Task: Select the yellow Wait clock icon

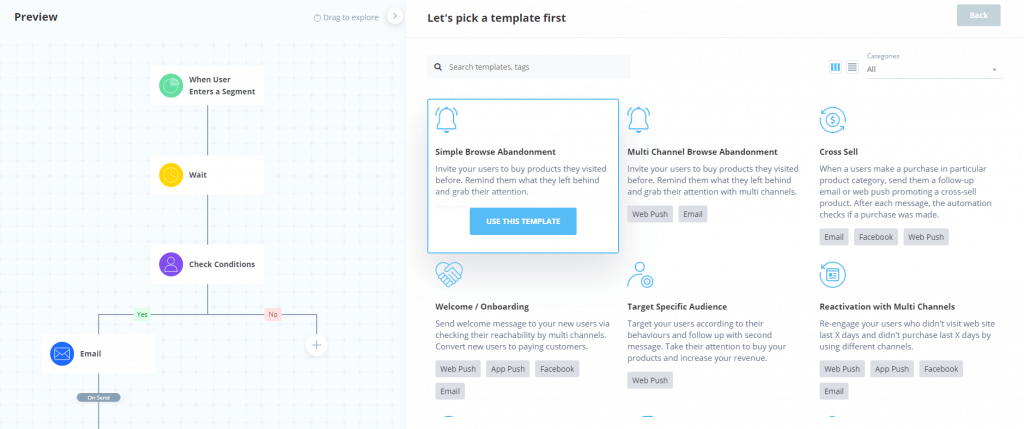Action: pos(172,175)
